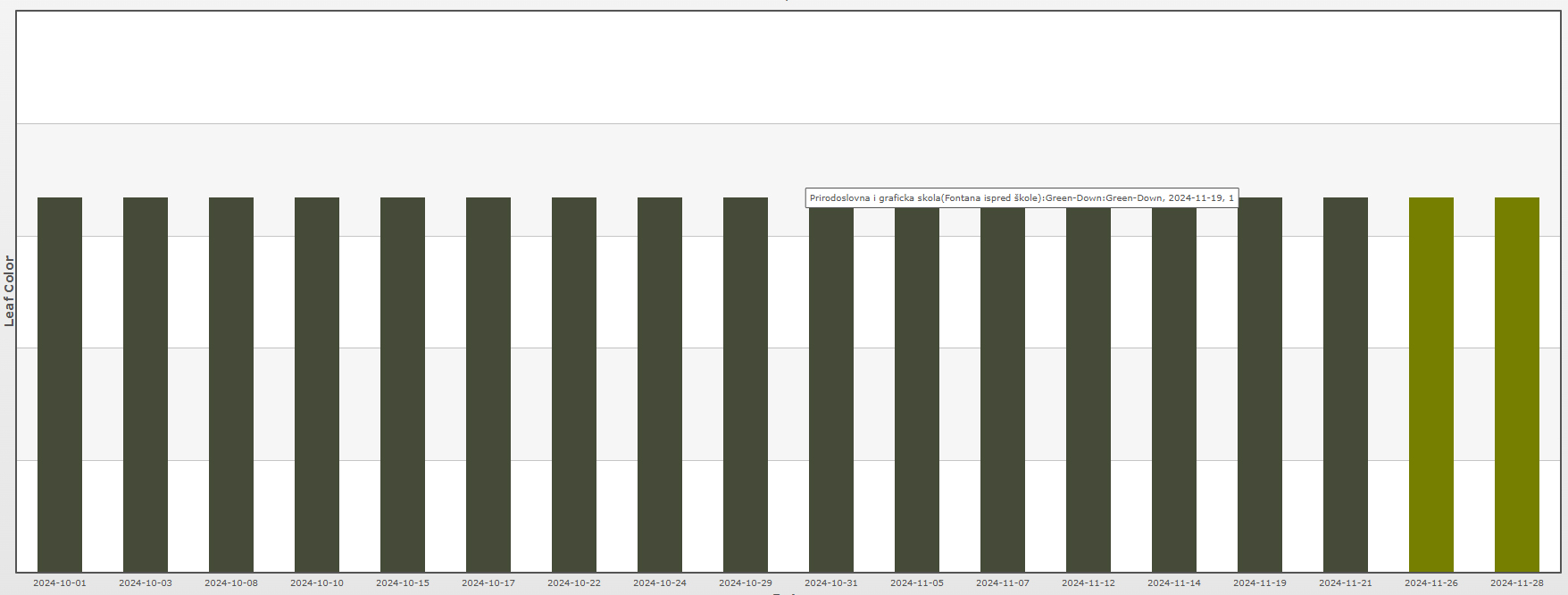The image size is (1568, 595).
Task: Select the 2024-10-17 axis label
Action: point(488,583)
